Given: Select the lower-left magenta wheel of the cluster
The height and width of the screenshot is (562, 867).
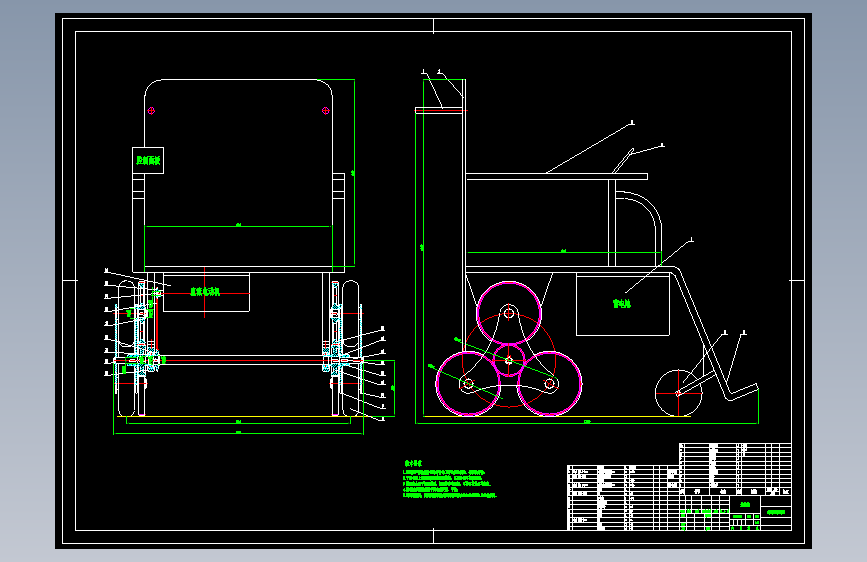Looking at the screenshot, I should pyautogui.click(x=468, y=383).
